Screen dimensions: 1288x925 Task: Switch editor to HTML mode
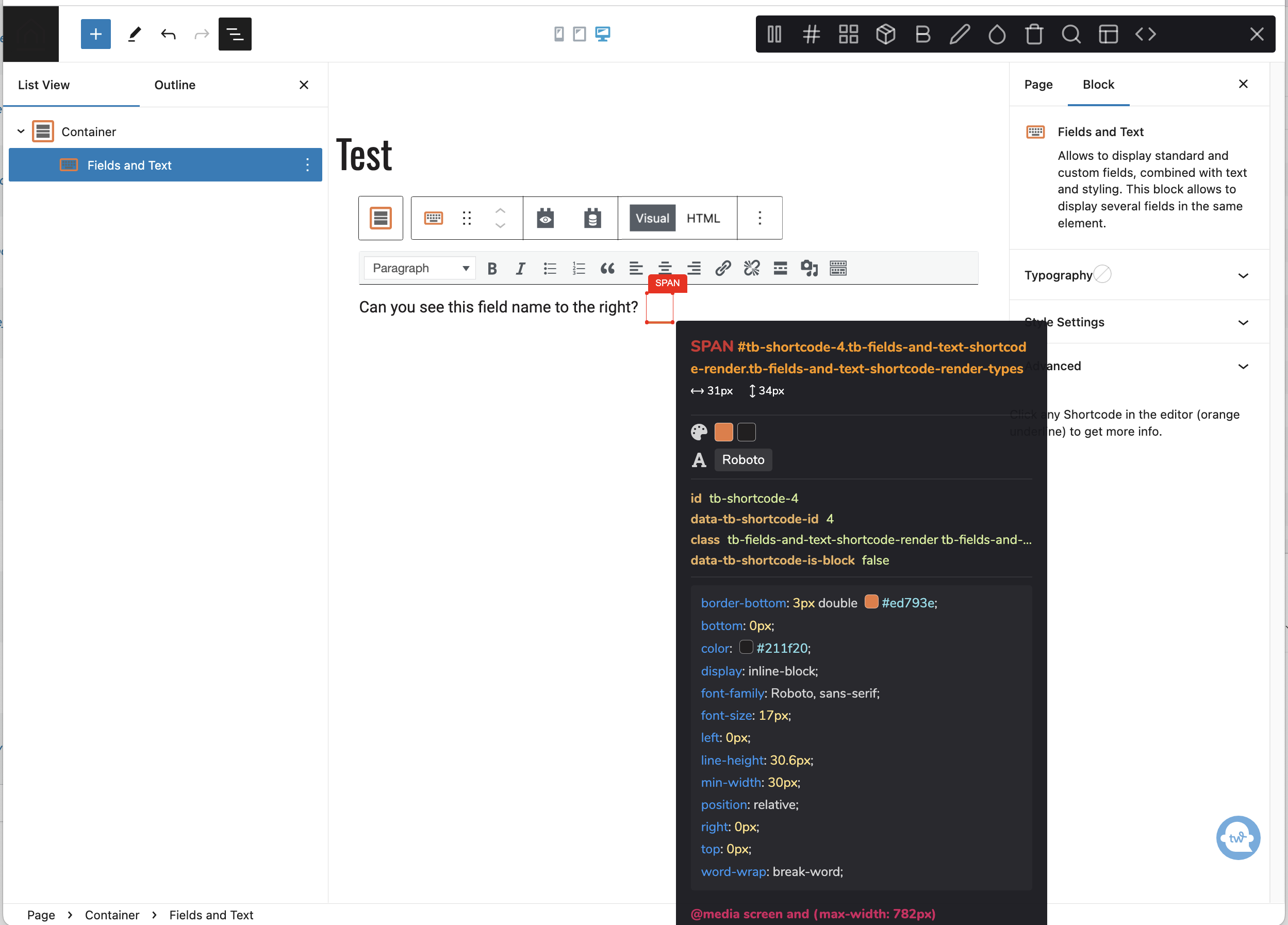[703, 218]
